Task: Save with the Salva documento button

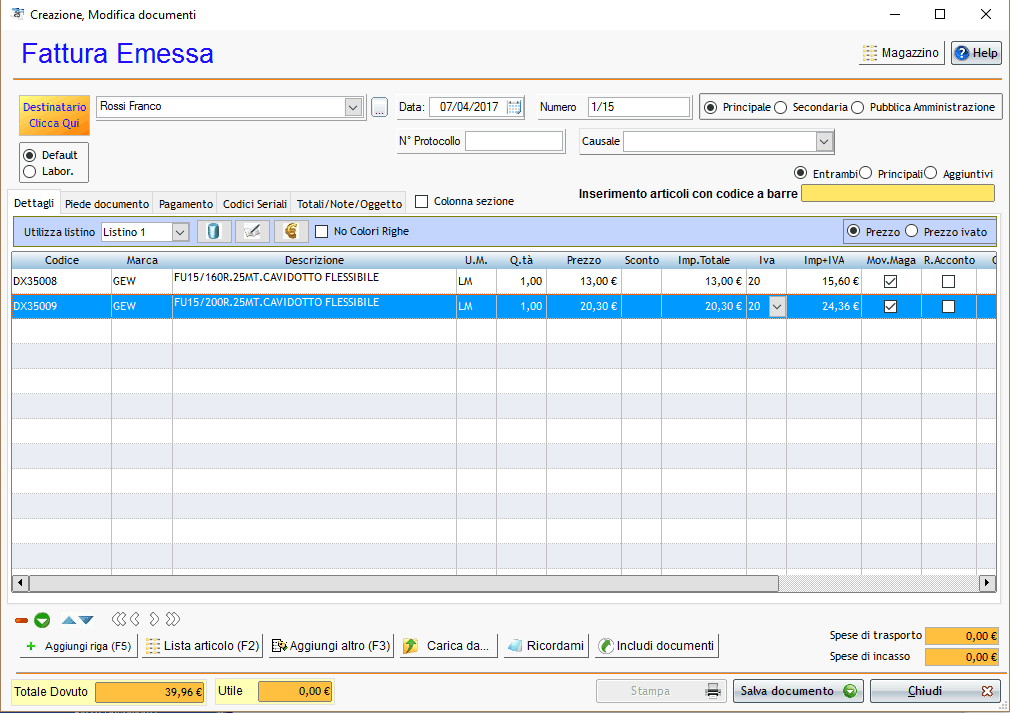Action: 798,691
